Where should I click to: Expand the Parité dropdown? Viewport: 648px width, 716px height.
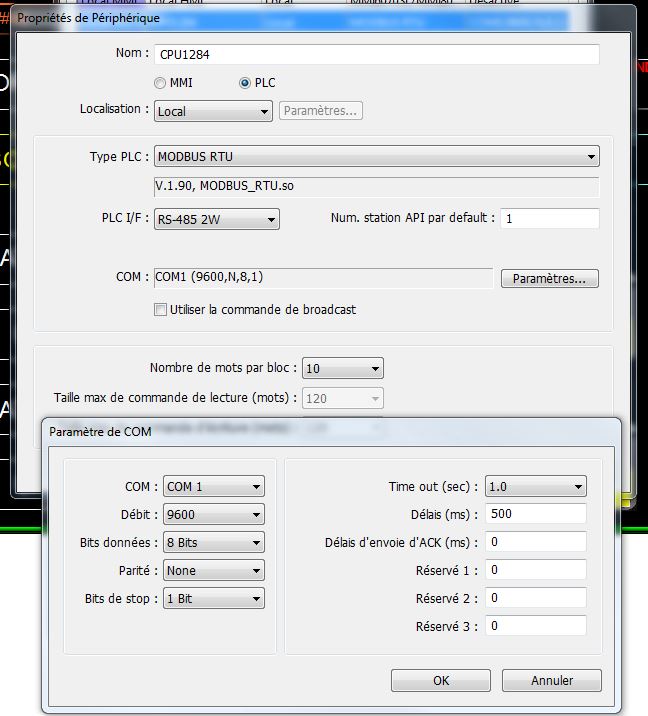[x=214, y=571]
